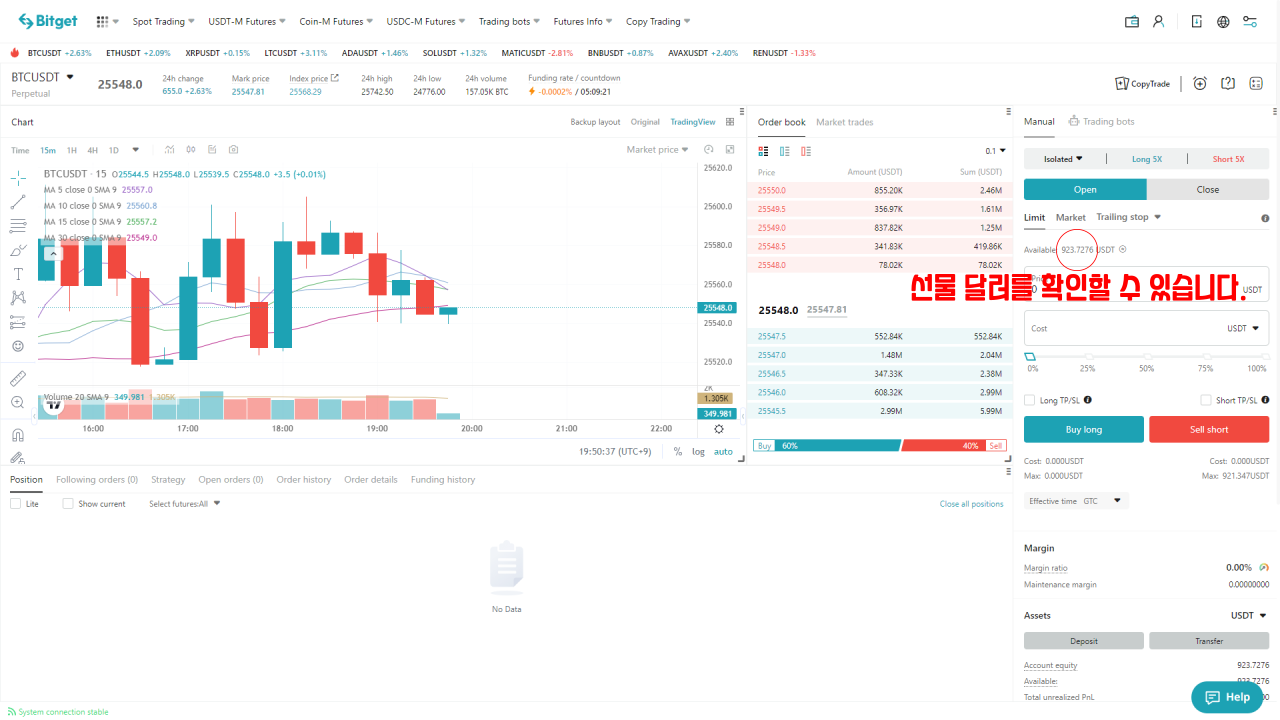The width and height of the screenshot is (1280, 720).
Task: Open the chart patterns tool
Action: [x=18, y=298]
